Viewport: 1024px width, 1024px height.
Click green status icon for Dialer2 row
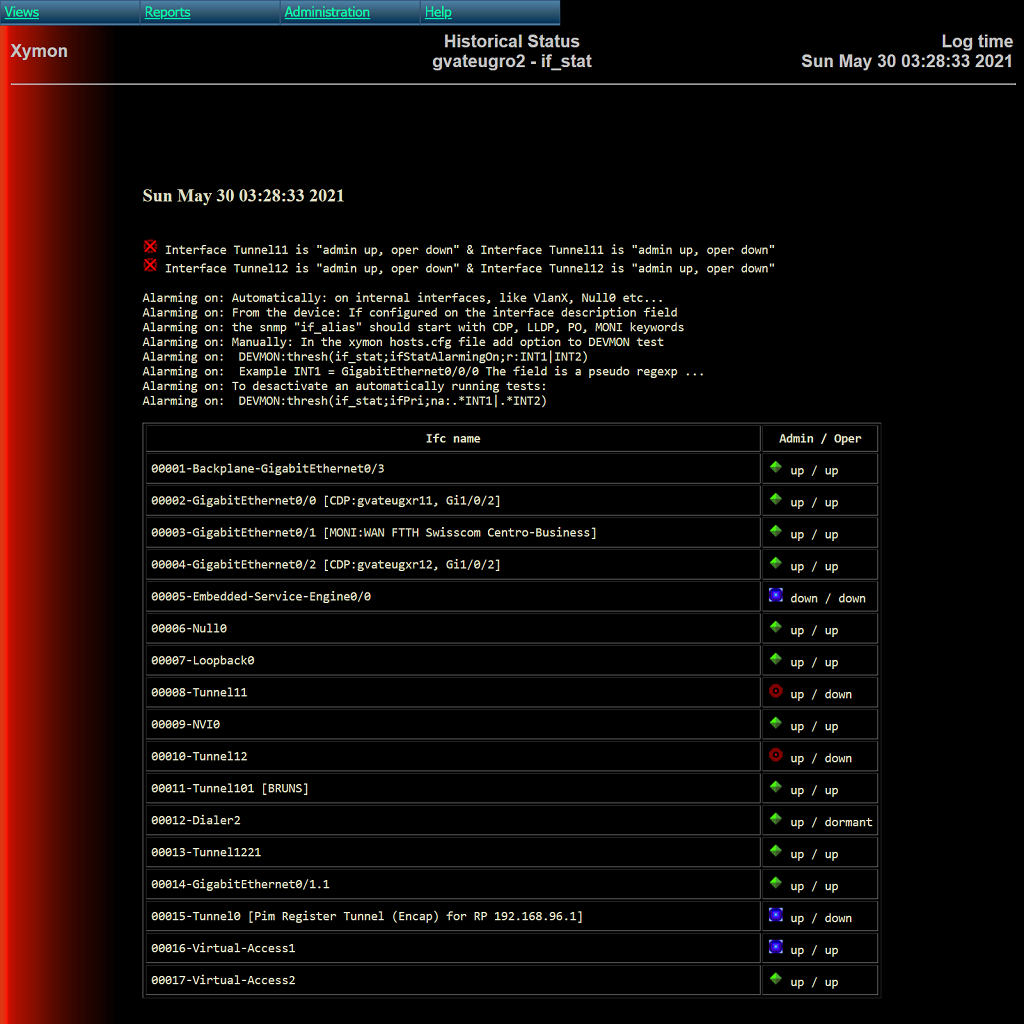tap(775, 819)
